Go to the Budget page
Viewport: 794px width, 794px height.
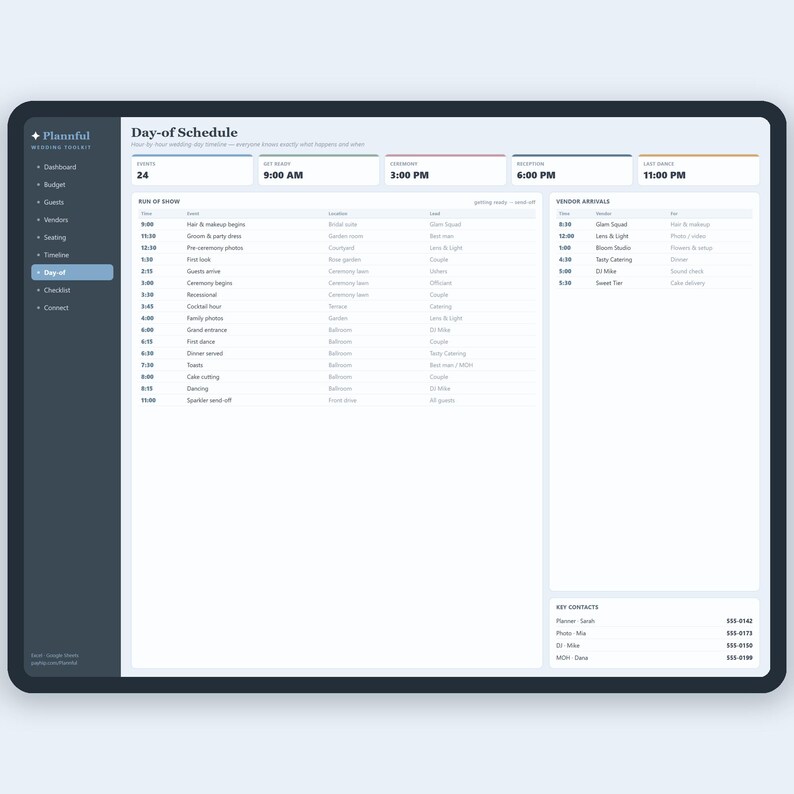coord(72,185)
